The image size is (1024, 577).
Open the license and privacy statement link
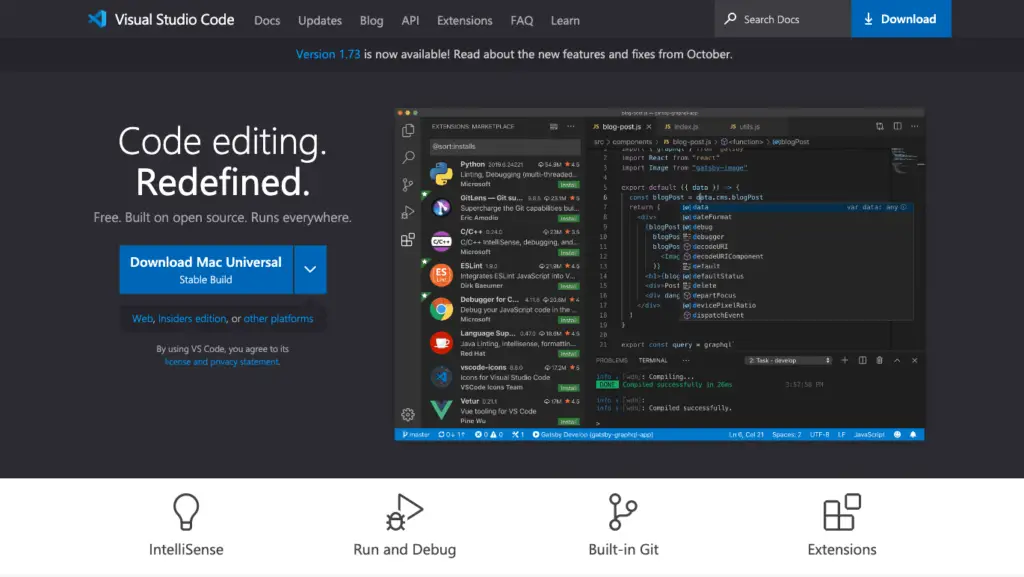coord(222,362)
